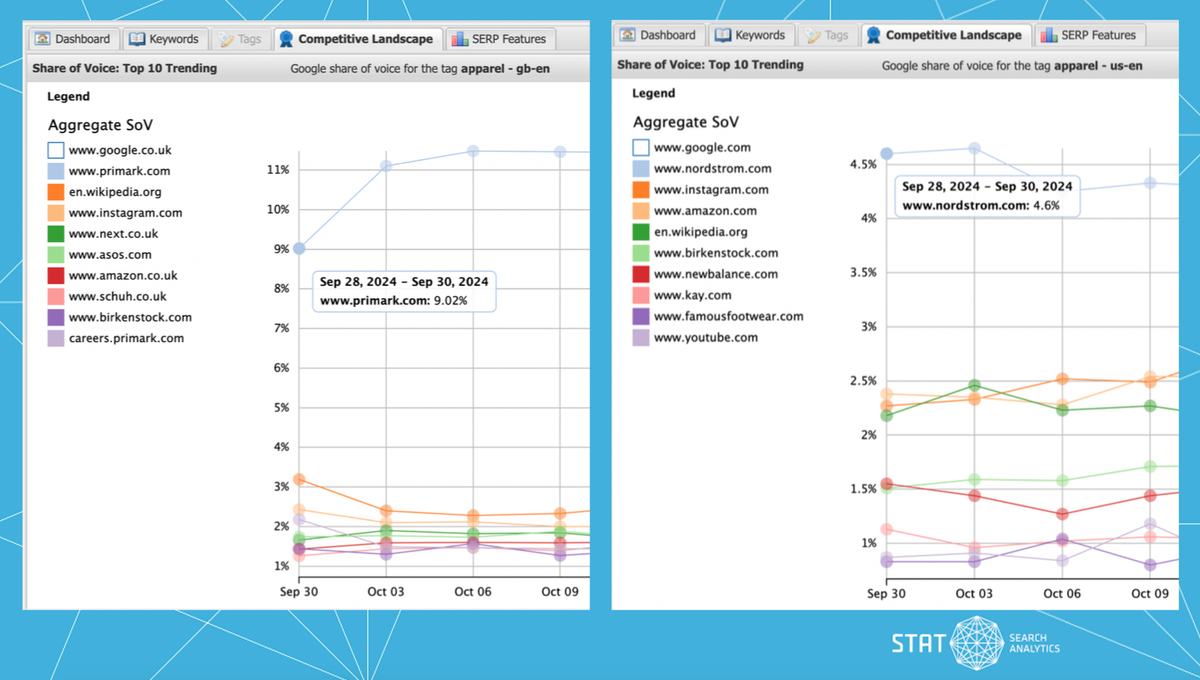Click the Tags label icon on the left panel
The image size is (1200, 680).
click(226, 39)
